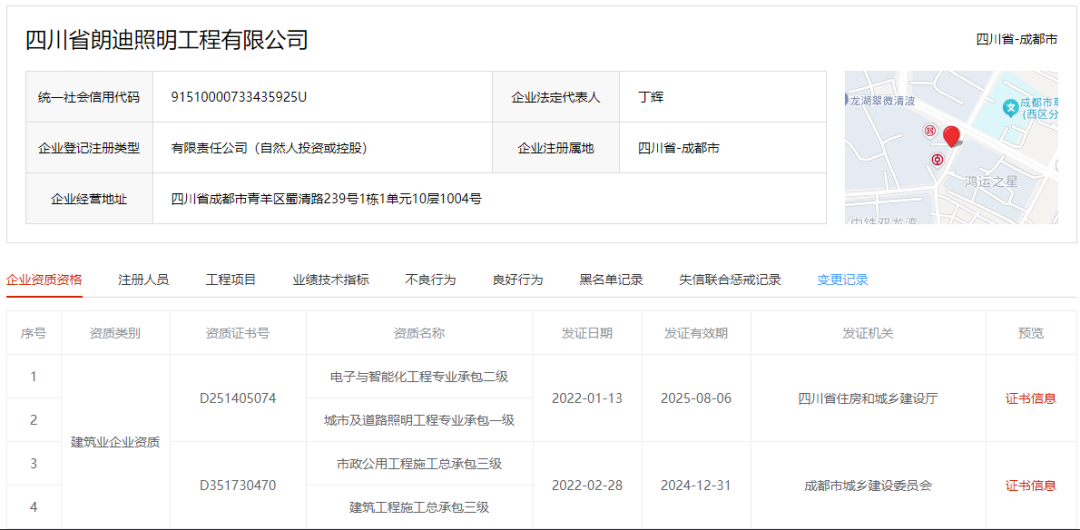1080x530 pixels.
Task: Click certificate number D351730470
Action: click(238, 485)
